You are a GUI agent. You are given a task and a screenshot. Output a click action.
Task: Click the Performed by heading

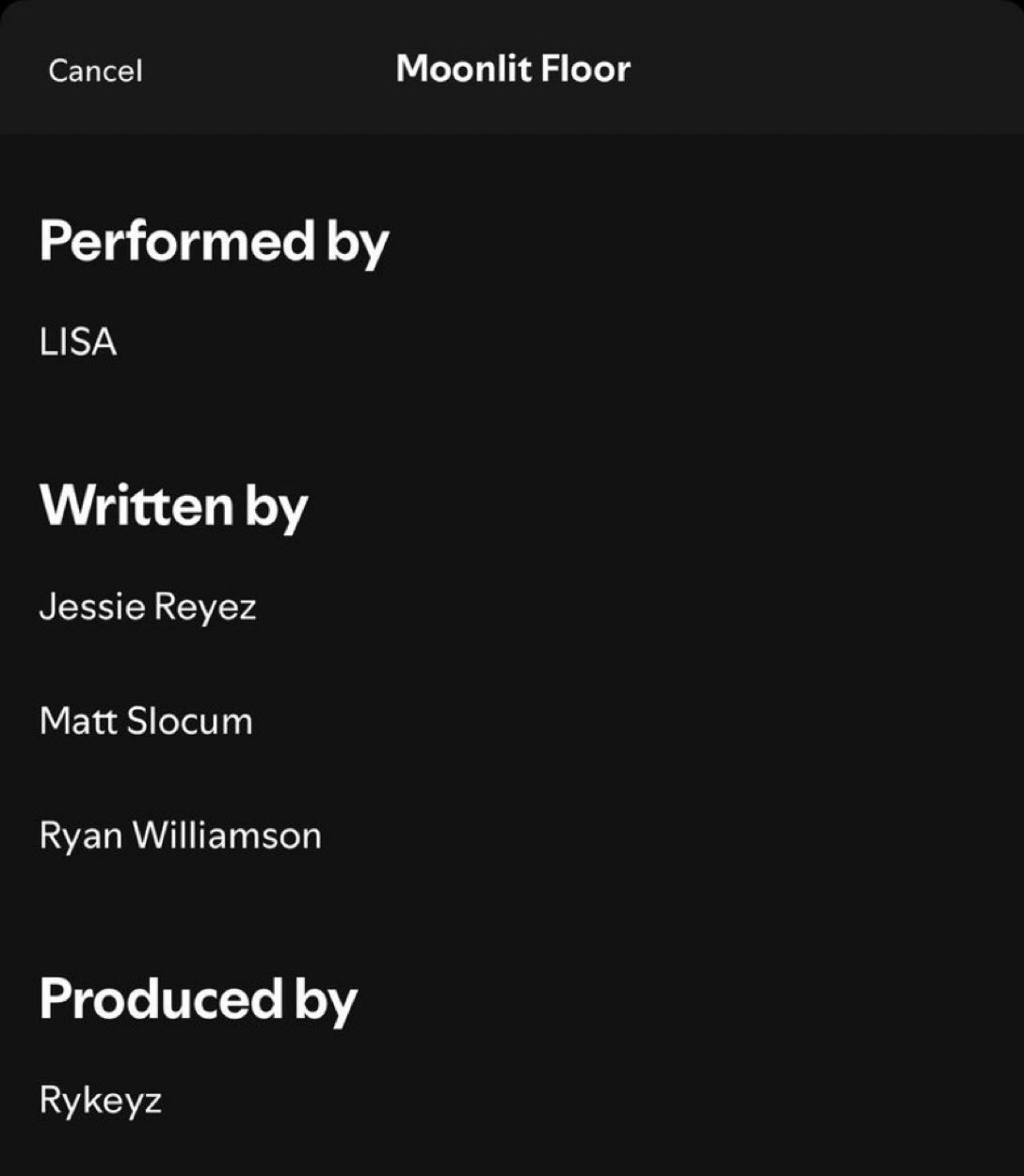(x=214, y=242)
